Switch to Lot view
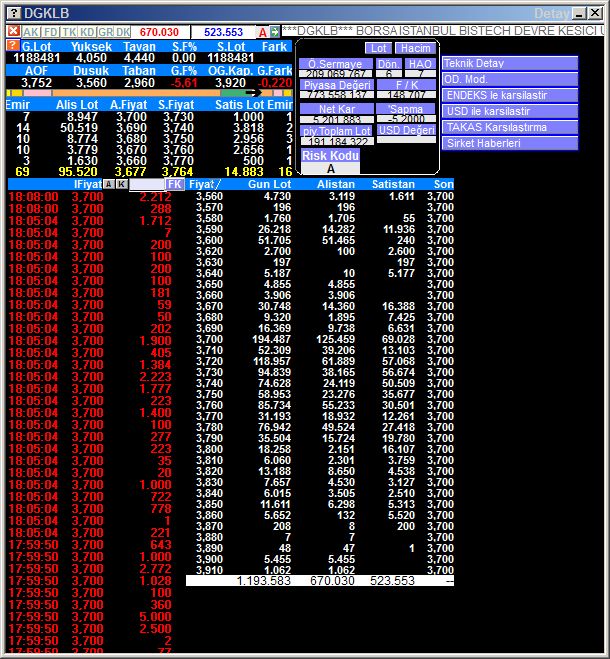Image resolution: width=610 pixels, height=659 pixels. [x=378, y=48]
